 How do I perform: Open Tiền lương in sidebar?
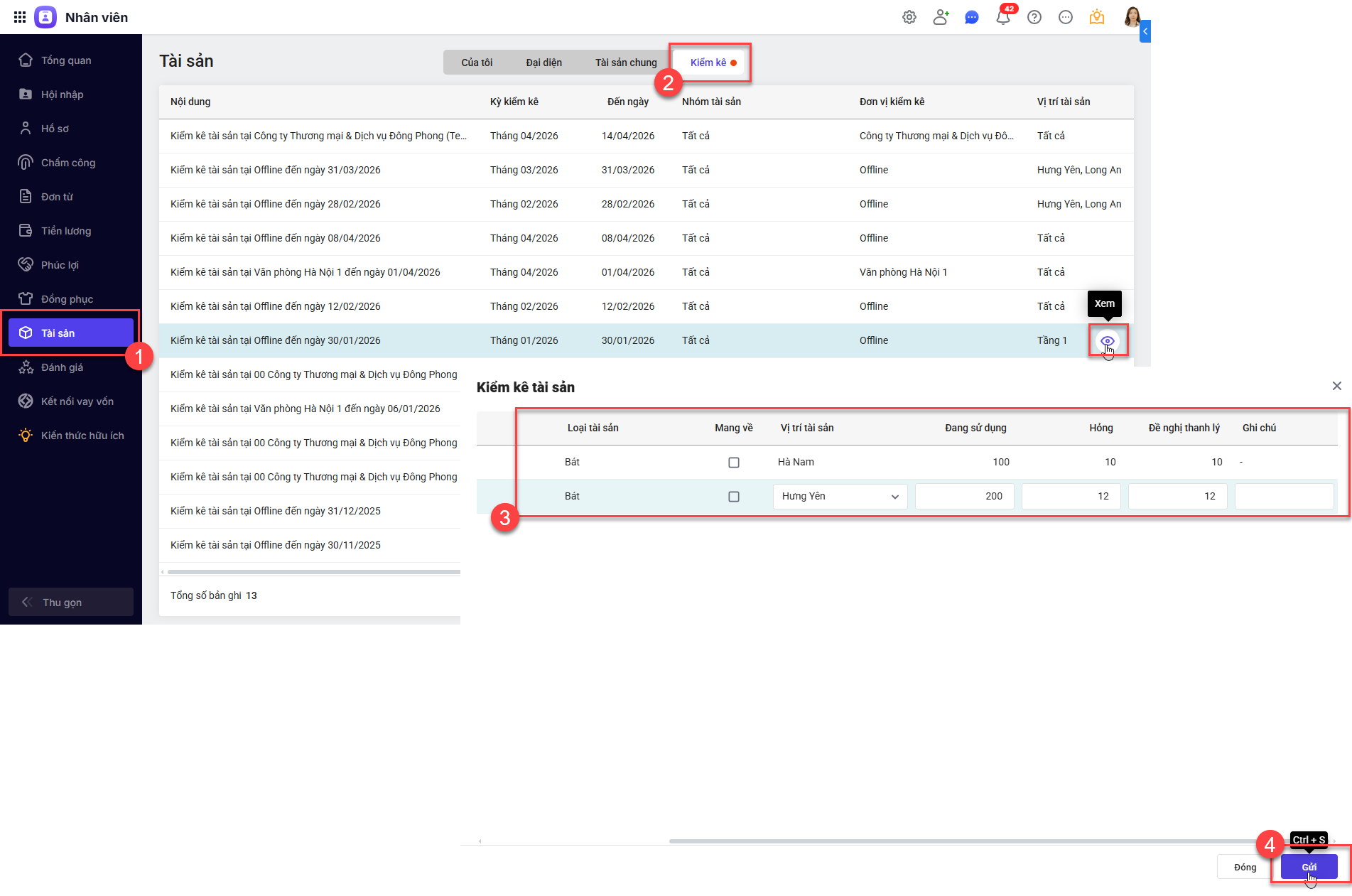(x=66, y=231)
